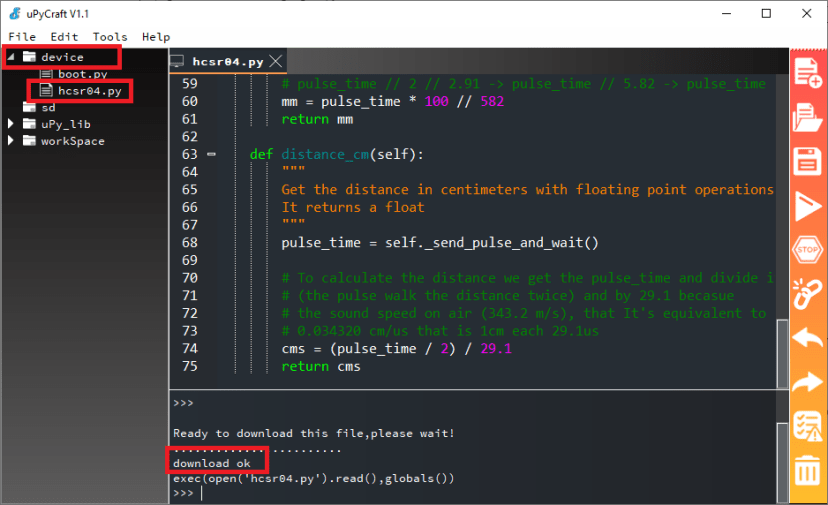This screenshot has height=505, width=828.
Task: Select the sd item in file tree
Action: click(x=48, y=107)
